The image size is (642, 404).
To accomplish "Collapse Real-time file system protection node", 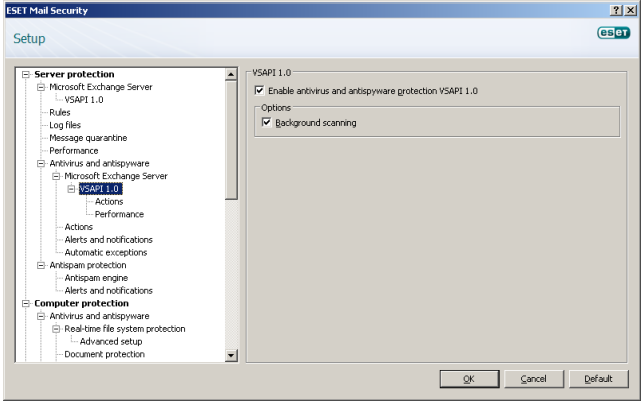I will click(x=56, y=329).
